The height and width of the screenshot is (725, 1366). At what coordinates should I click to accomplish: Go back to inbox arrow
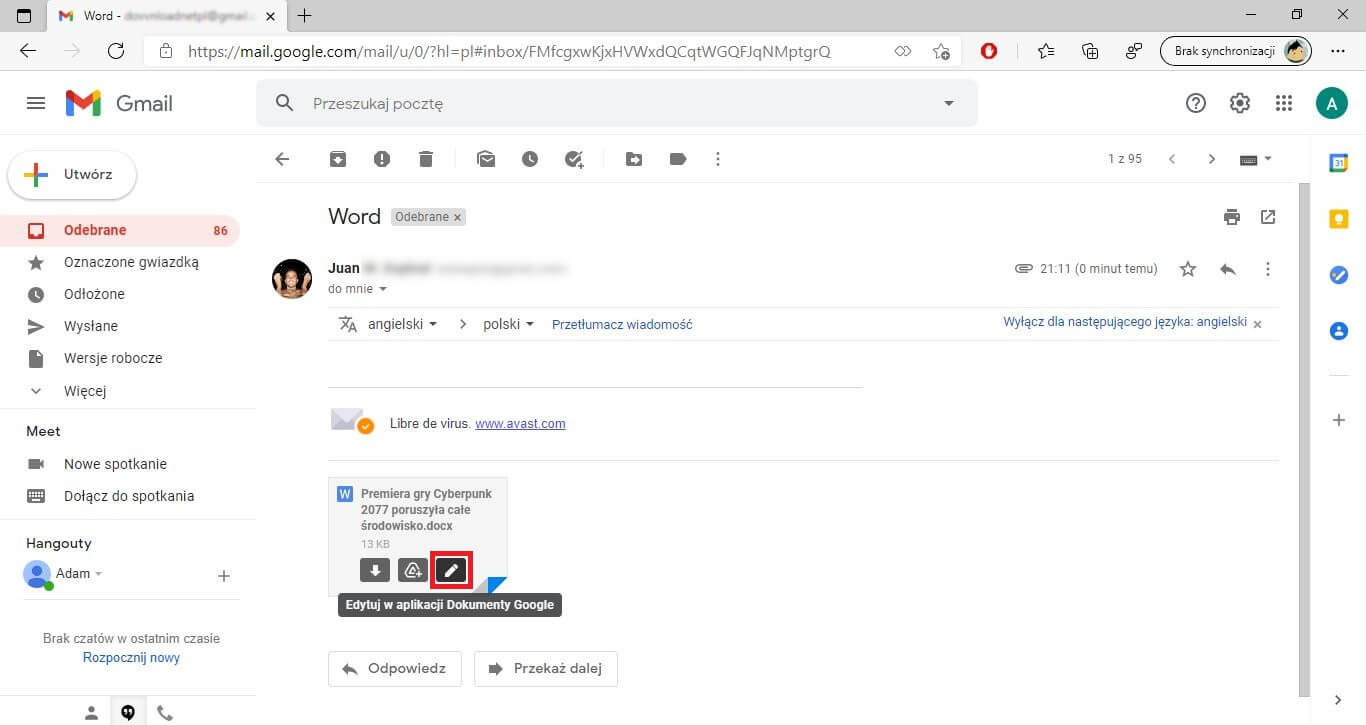click(x=282, y=159)
